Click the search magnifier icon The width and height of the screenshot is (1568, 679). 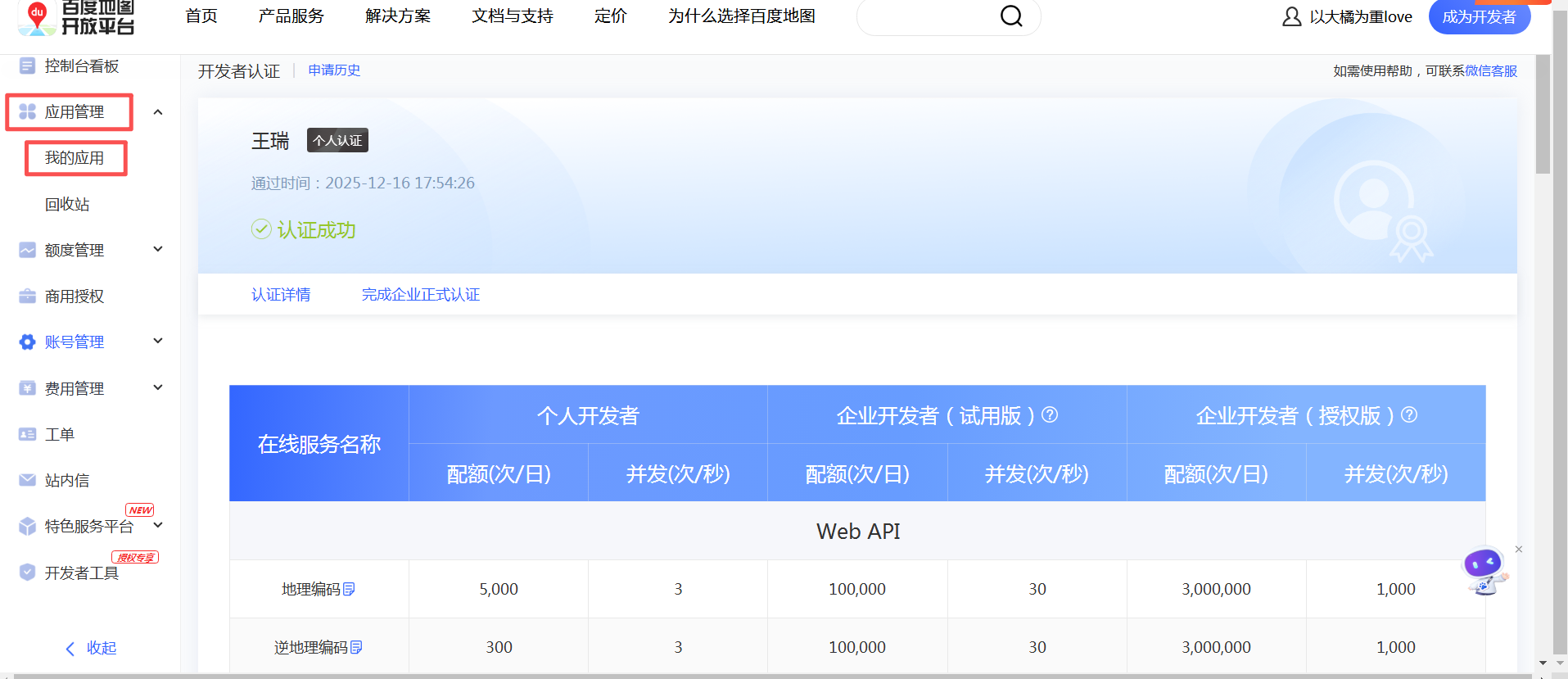(1011, 16)
